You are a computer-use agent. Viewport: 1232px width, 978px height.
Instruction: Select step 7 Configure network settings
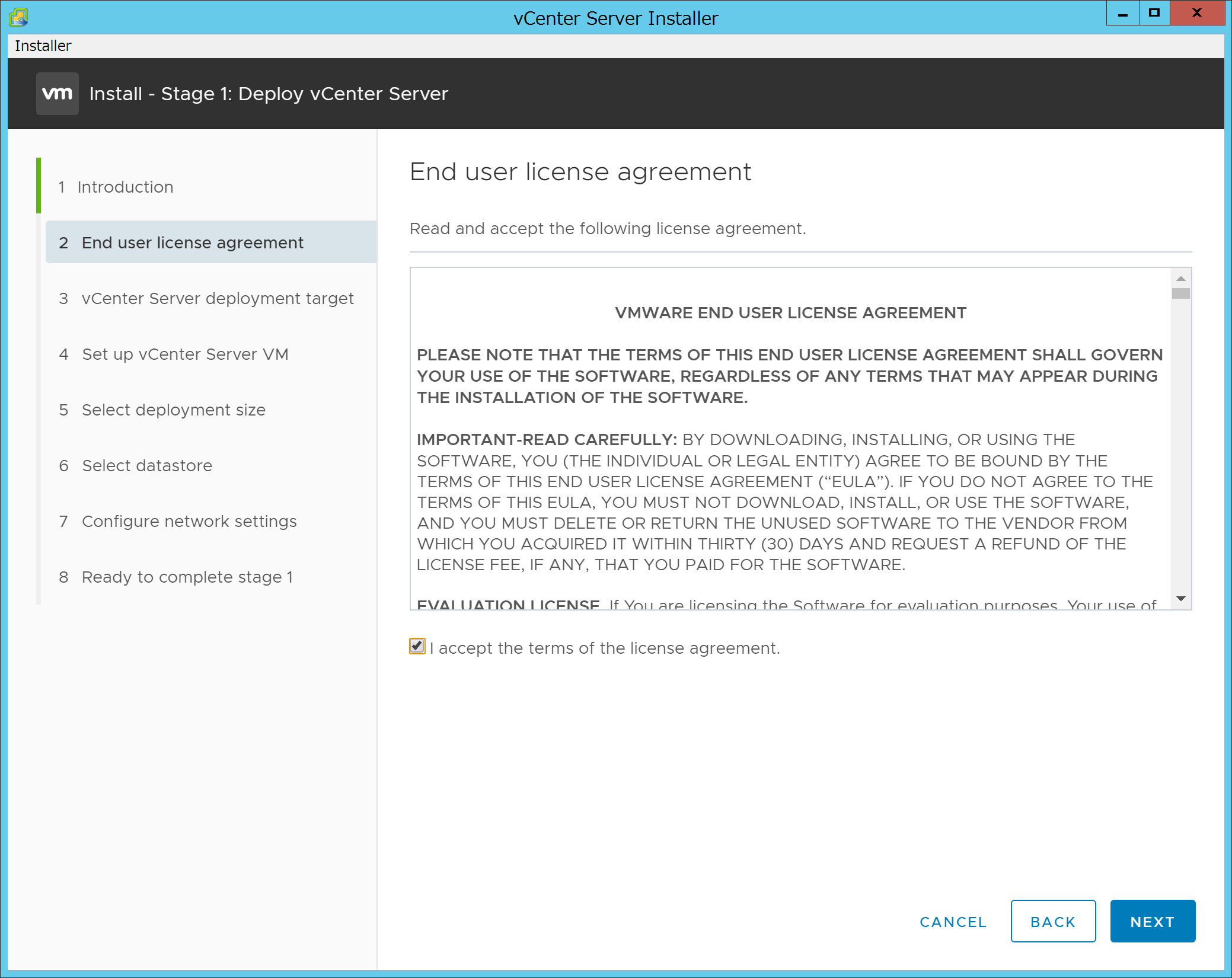pyautogui.click(x=178, y=521)
